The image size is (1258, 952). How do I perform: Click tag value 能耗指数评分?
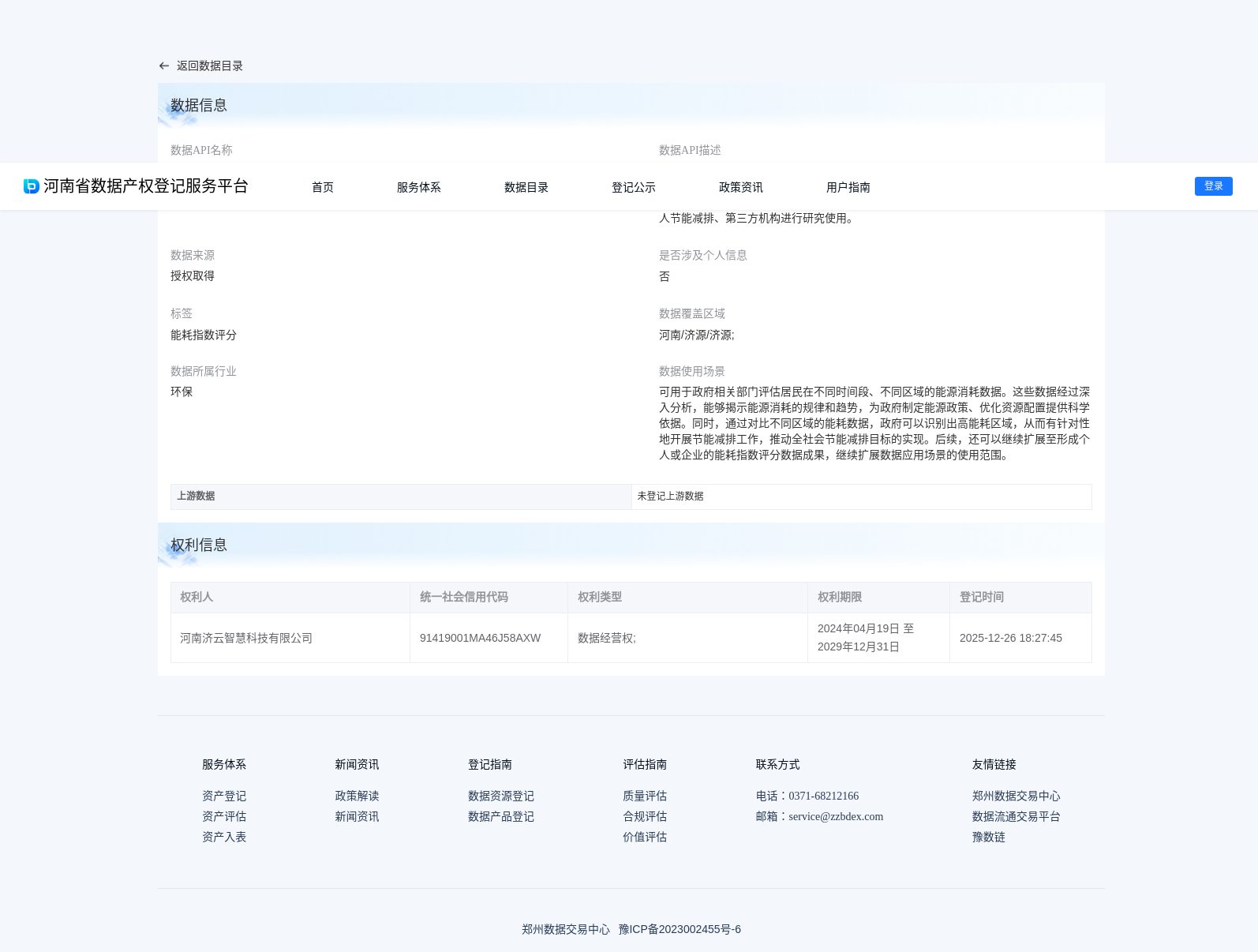pos(204,335)
